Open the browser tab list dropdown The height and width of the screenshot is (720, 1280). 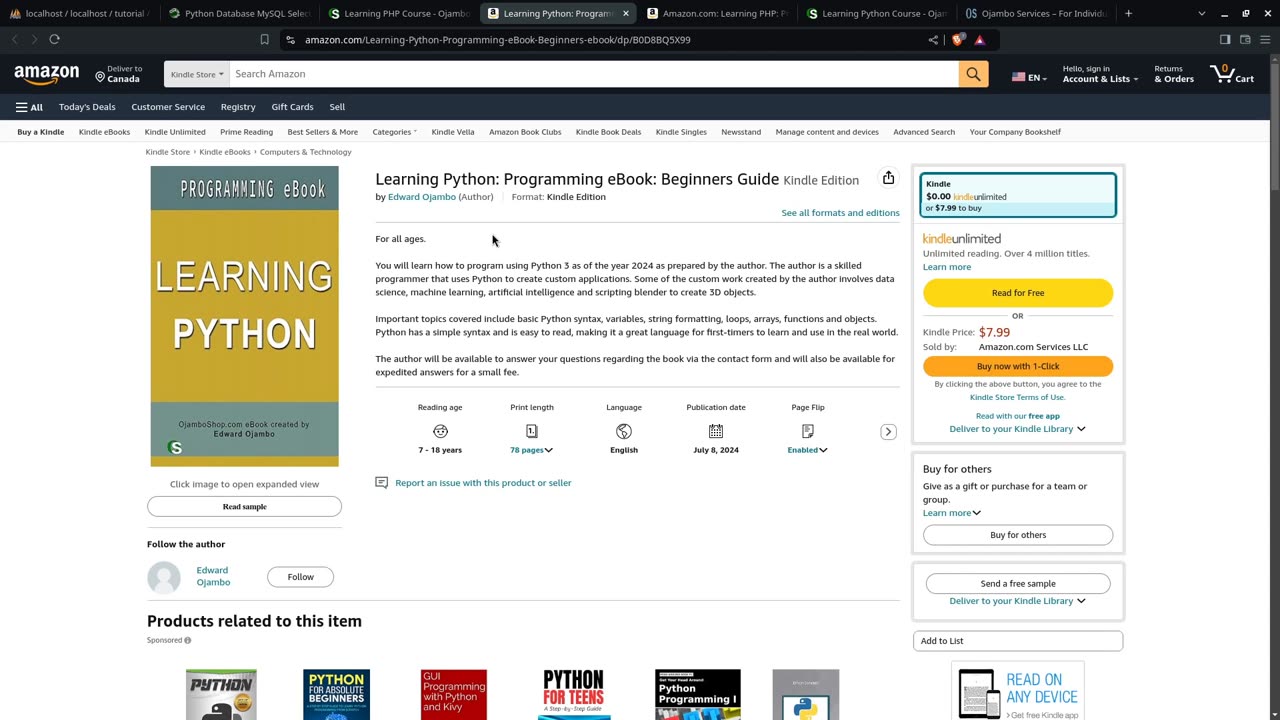click(1201, 13)
